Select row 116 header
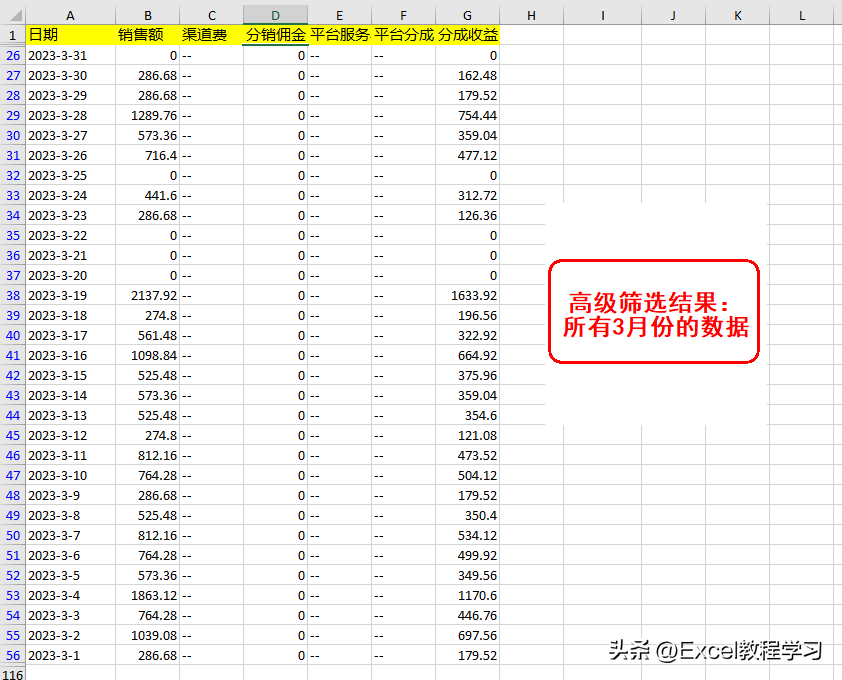Screen dimensions: 842x680 click(x=13, y=674)
